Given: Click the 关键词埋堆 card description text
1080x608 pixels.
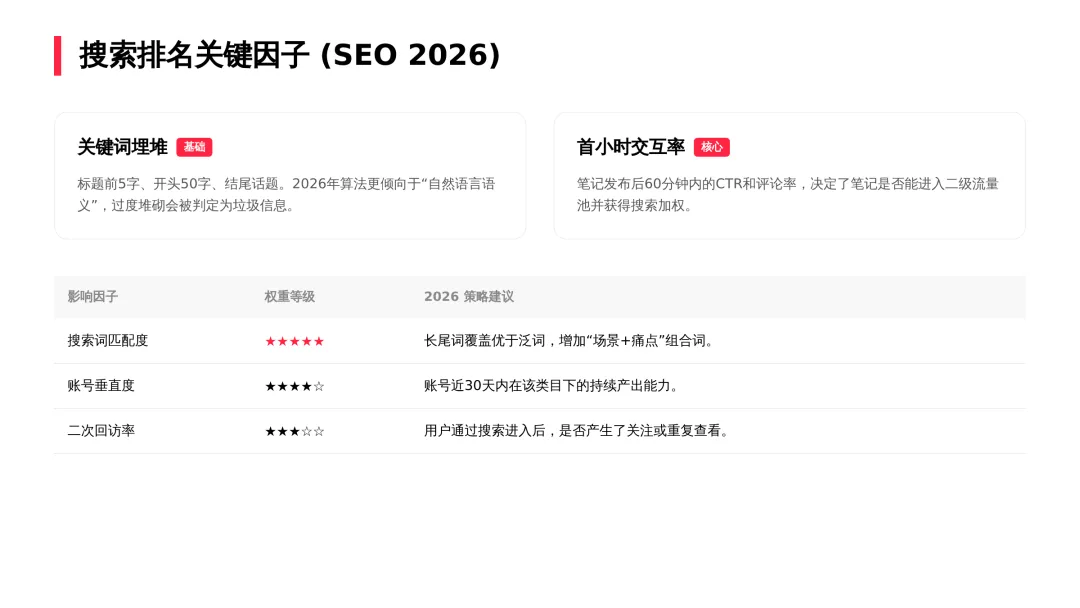Looking at the screenshot, I should tap(286, 194).
